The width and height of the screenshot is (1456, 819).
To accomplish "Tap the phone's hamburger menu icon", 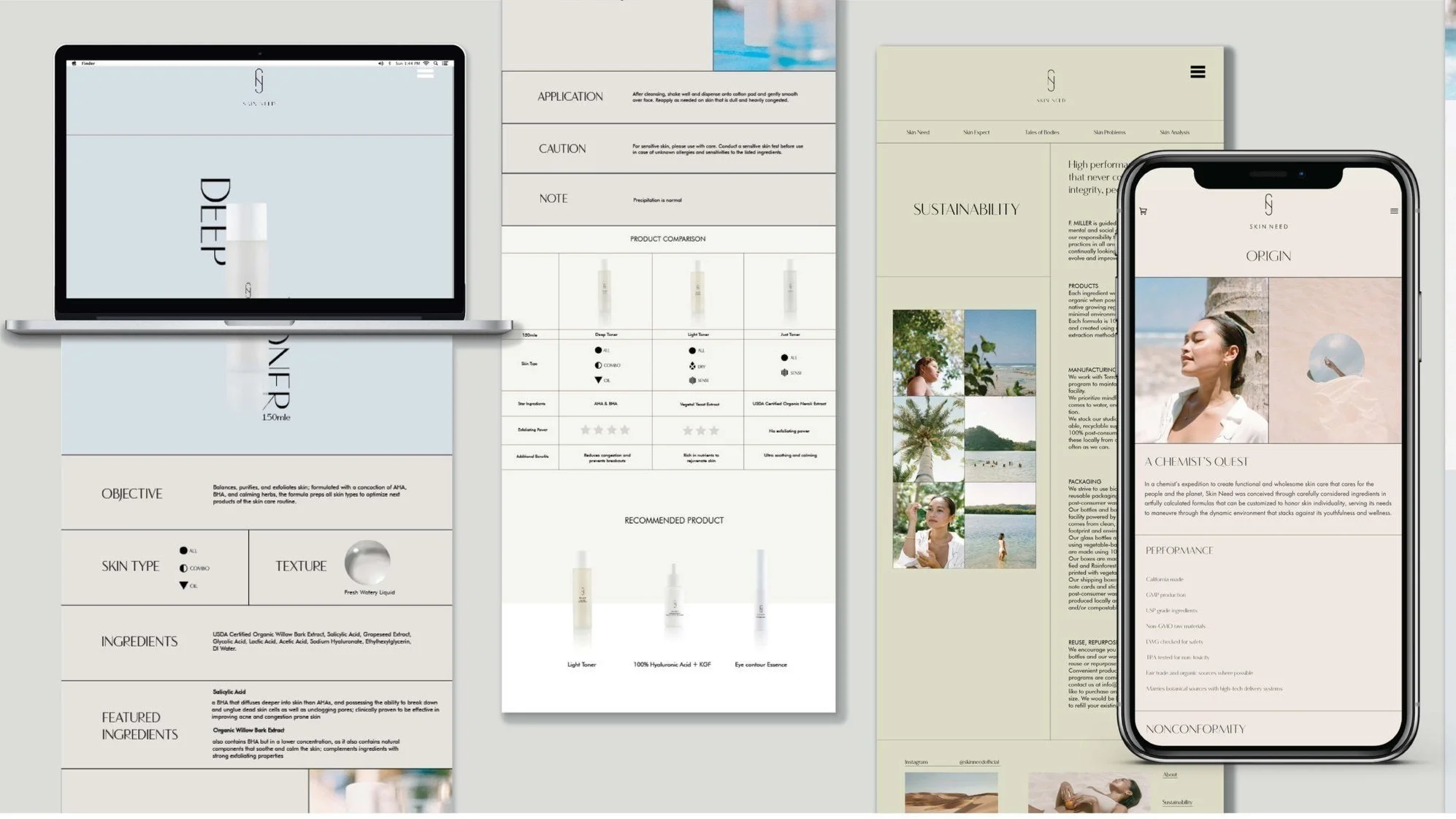I will (x=1393, y=211).
